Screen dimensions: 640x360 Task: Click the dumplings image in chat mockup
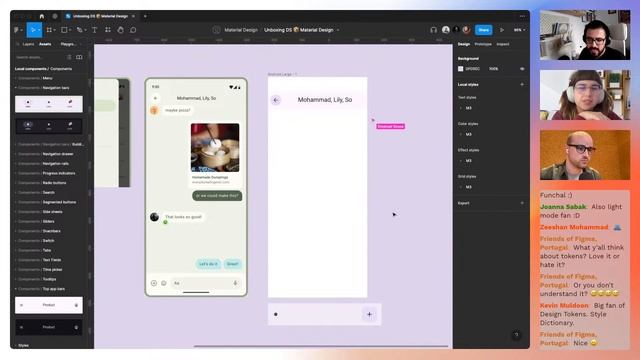pos(215,148)
